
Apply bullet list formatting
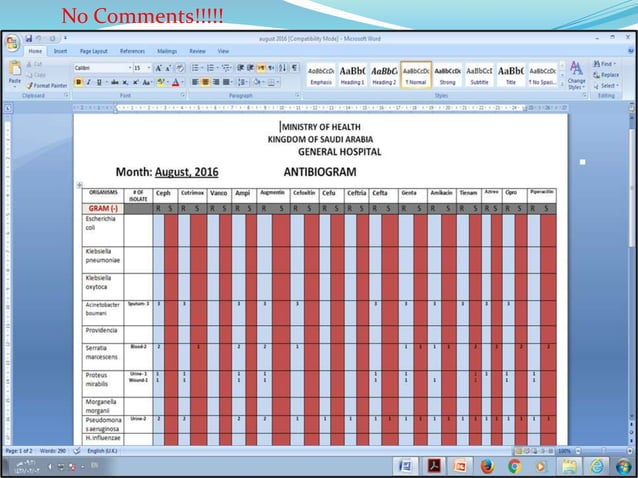coord(195,68)
